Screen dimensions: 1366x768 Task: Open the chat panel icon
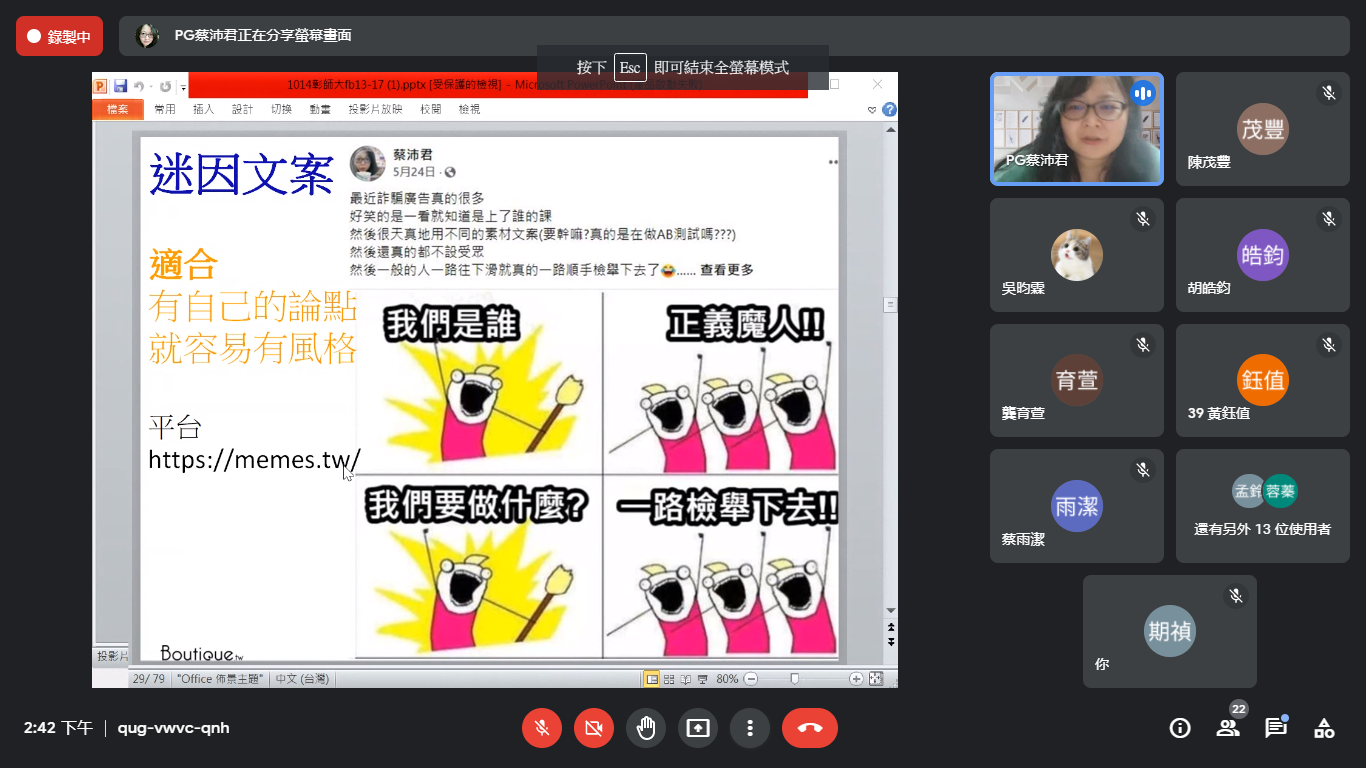point(1276,728)
